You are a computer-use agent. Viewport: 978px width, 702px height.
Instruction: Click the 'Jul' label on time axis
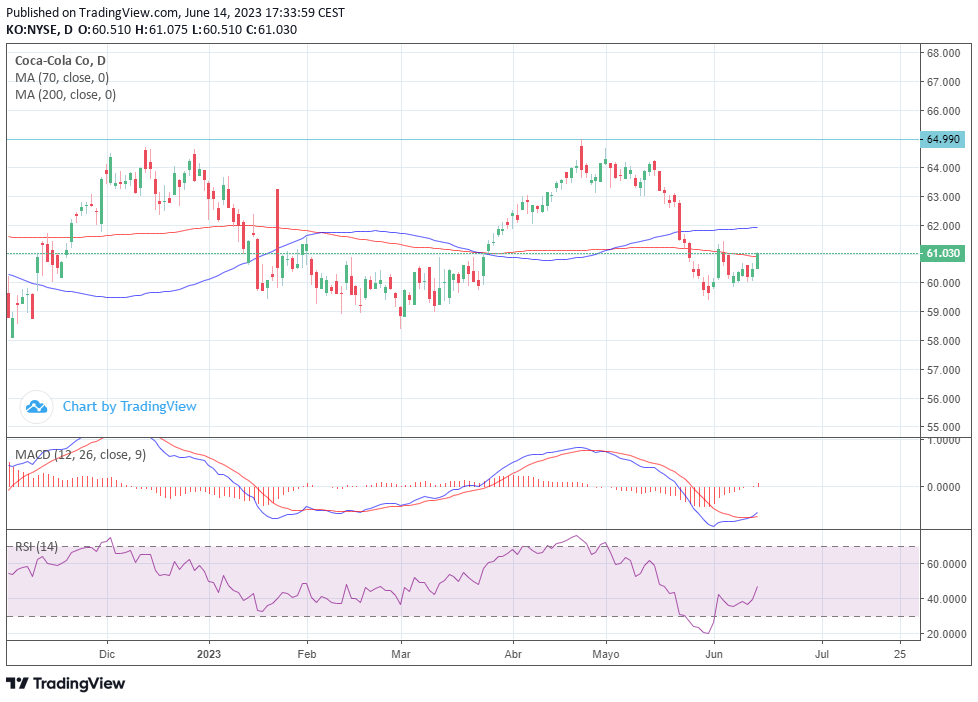coord(822,654)
